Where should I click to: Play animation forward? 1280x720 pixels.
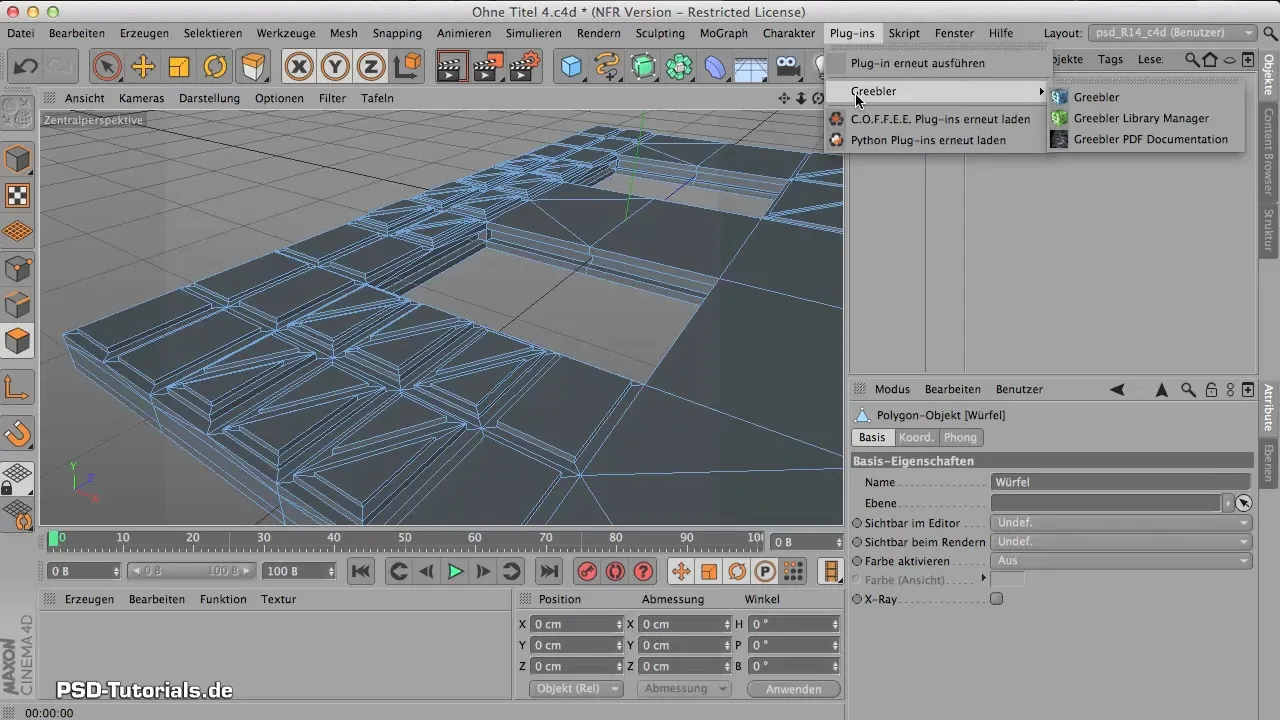tap(455, 571)
